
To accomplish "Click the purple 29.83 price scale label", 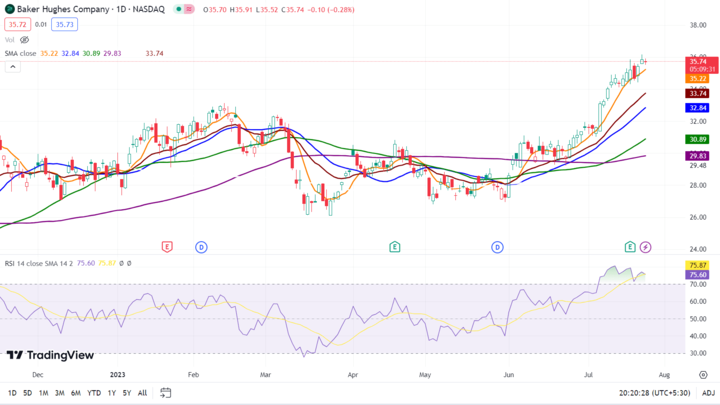I will tap(697, 156).
